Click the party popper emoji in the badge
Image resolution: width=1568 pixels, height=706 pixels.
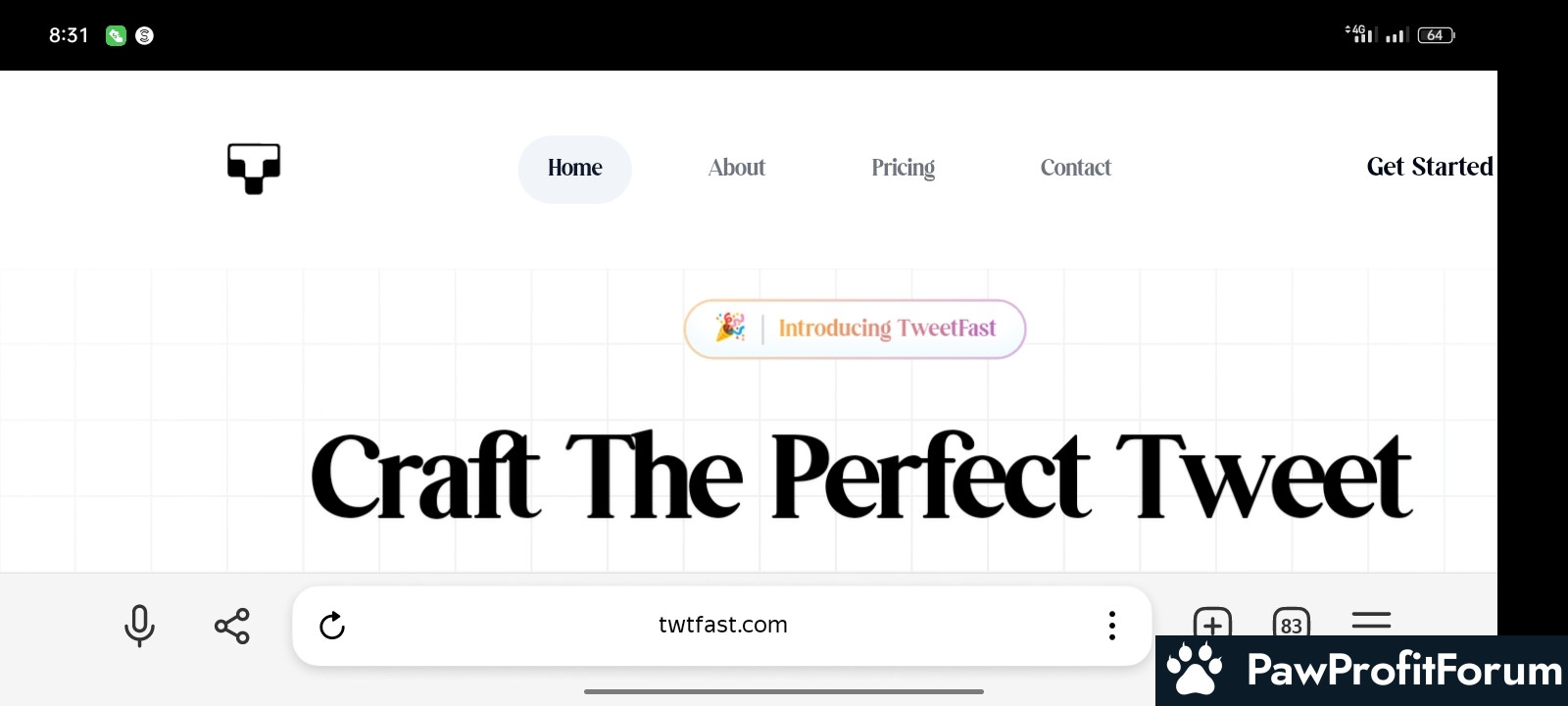click(730, 327)
